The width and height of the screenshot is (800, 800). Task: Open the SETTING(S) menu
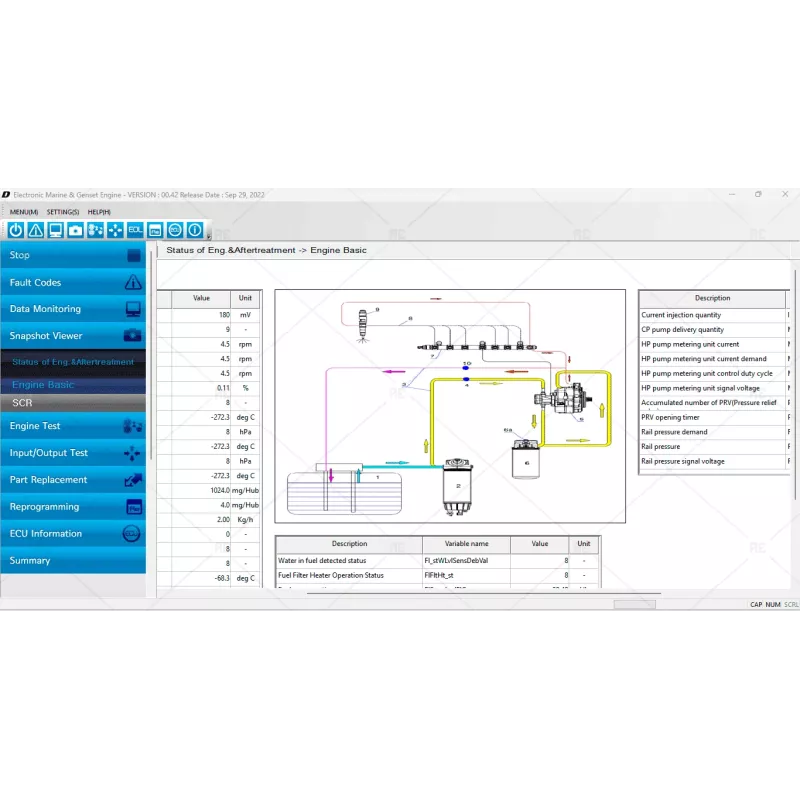tap(63, 212)
